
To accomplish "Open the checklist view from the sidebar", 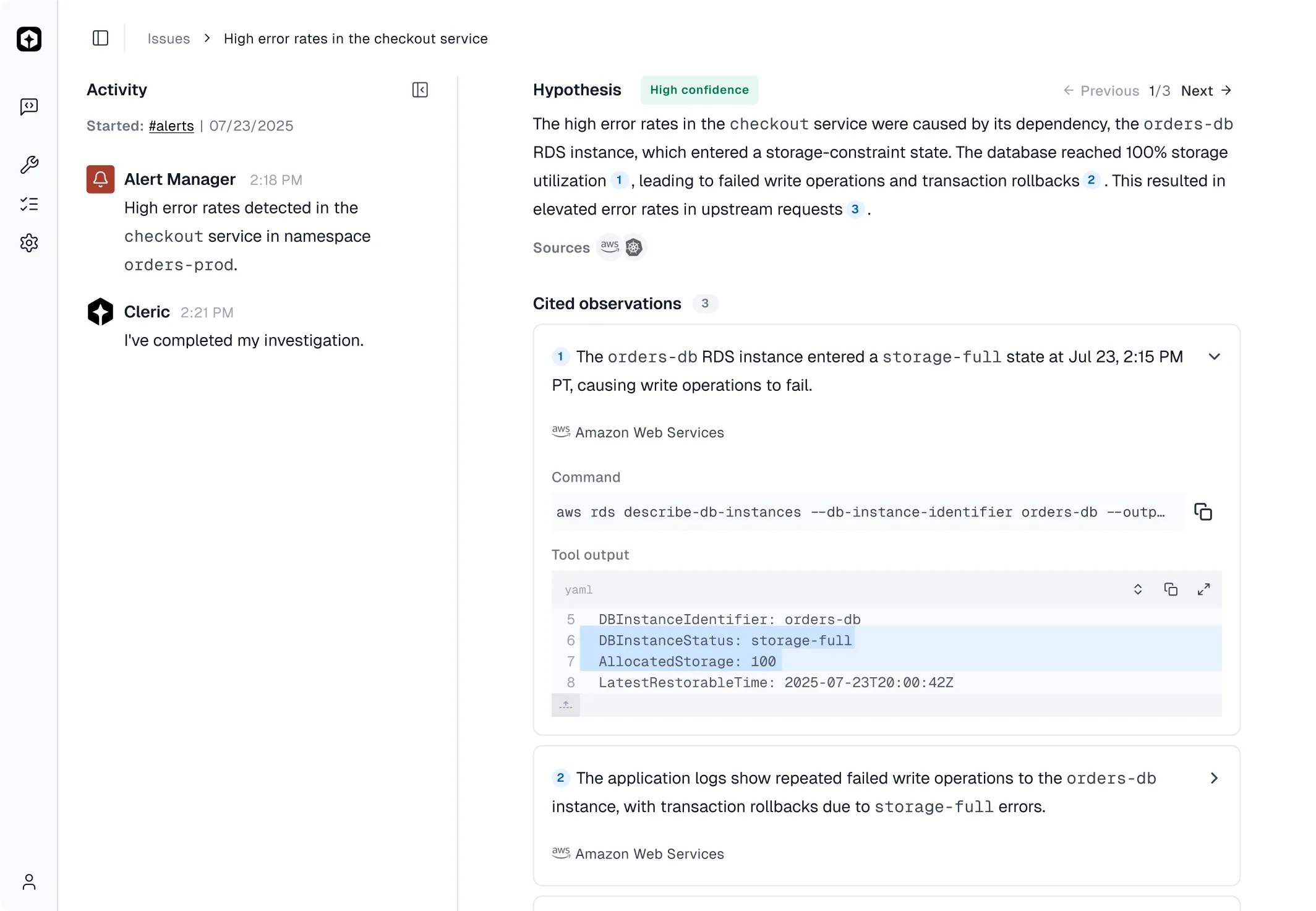I will [29, 204].
